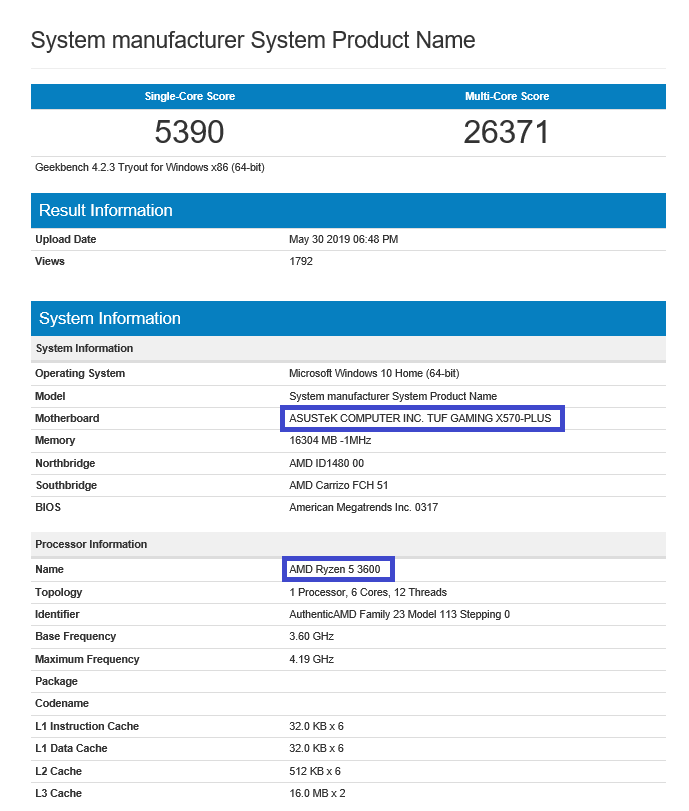Click the Result Information section header
Screen dimensions: 689x811
coord(106,210)
